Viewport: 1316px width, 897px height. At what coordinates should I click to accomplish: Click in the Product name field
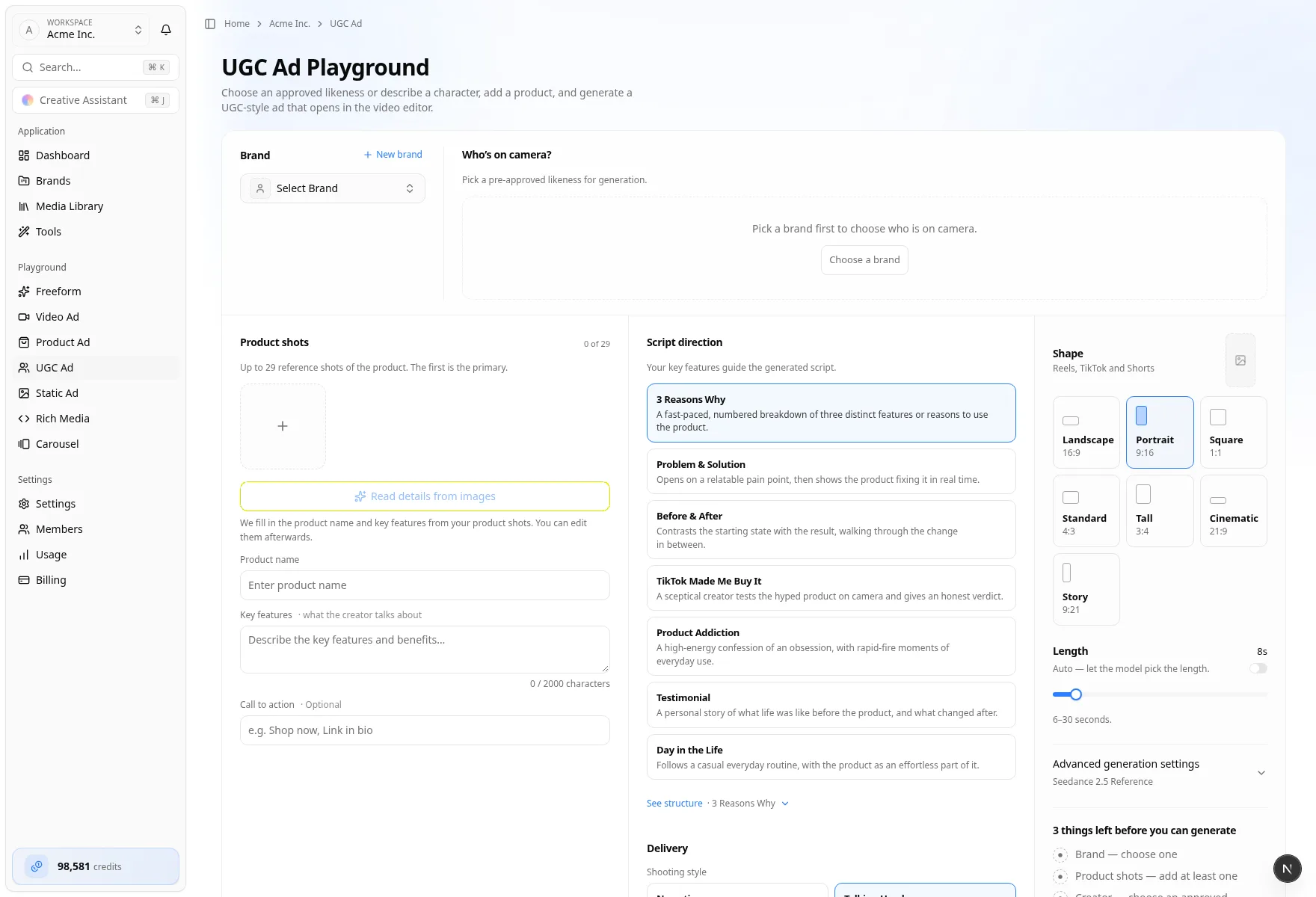425,585
